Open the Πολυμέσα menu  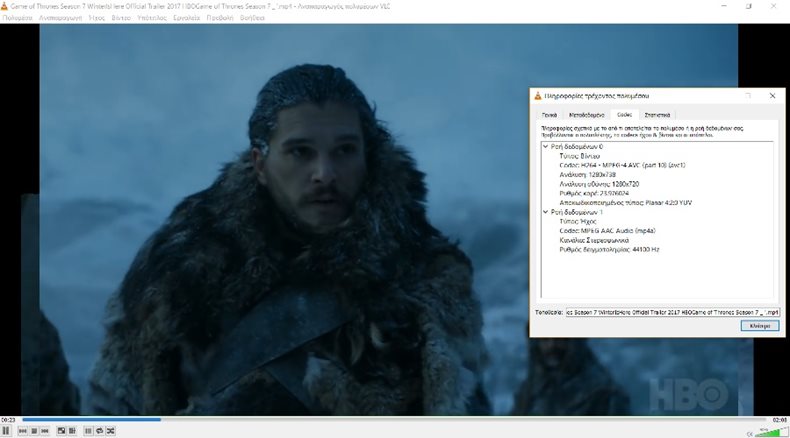coord(17,18)
